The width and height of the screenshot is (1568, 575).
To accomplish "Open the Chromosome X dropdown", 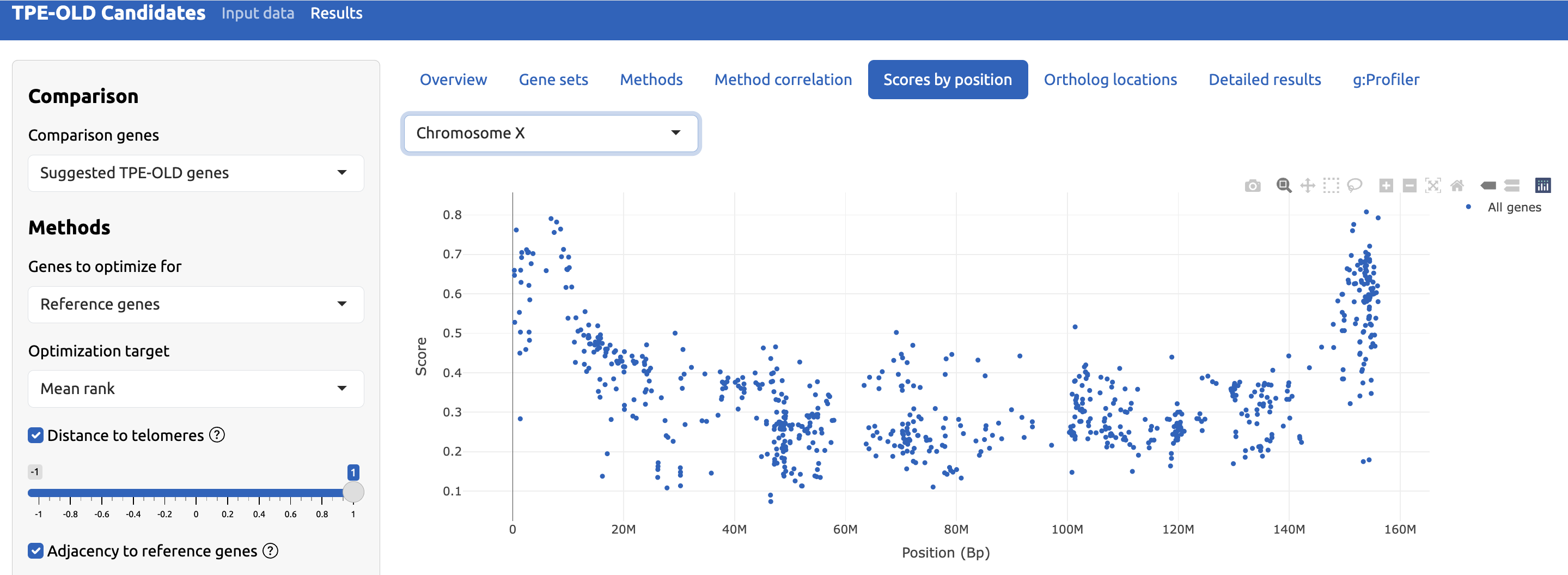I will [x=550, y=134].
